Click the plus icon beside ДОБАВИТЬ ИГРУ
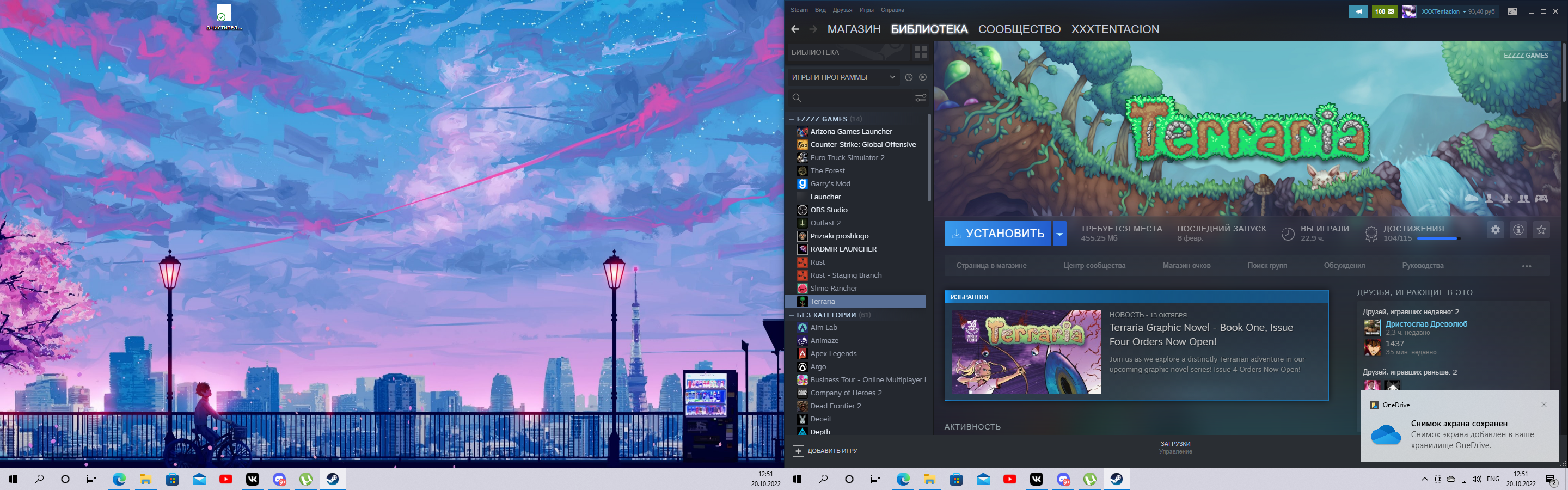Screen dimensions: 1568x490 pos(798,451)
